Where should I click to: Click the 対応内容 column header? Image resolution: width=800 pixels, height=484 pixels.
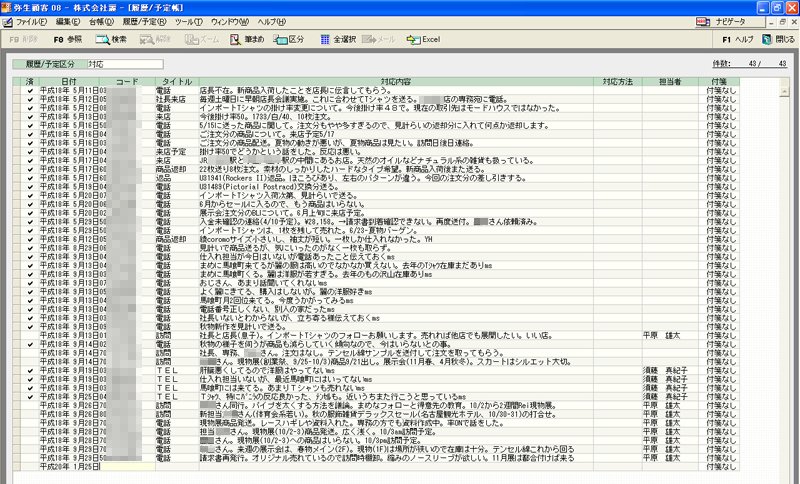pyautogui.click(x=396, y=82)
